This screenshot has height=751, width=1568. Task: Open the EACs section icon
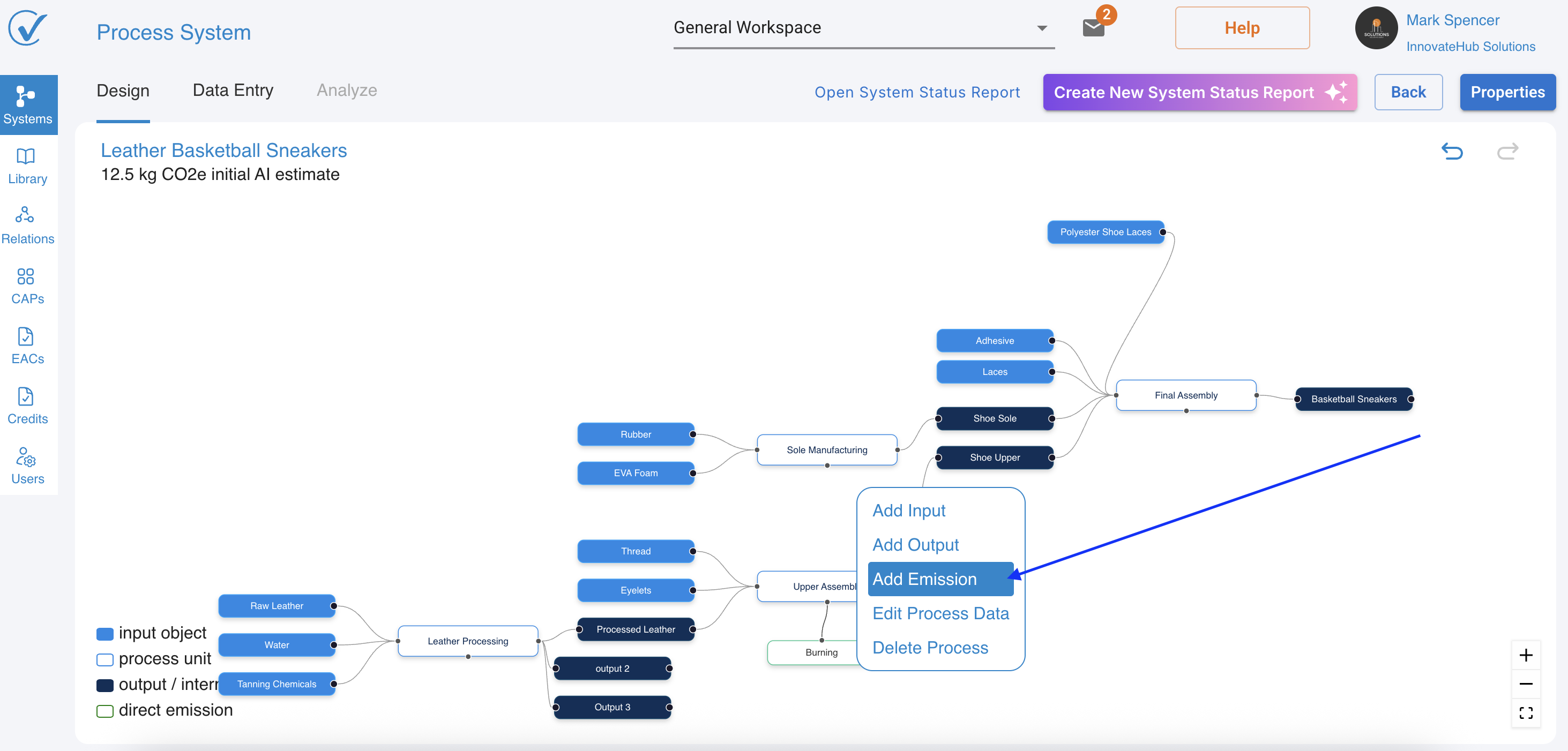click(26, 336)
